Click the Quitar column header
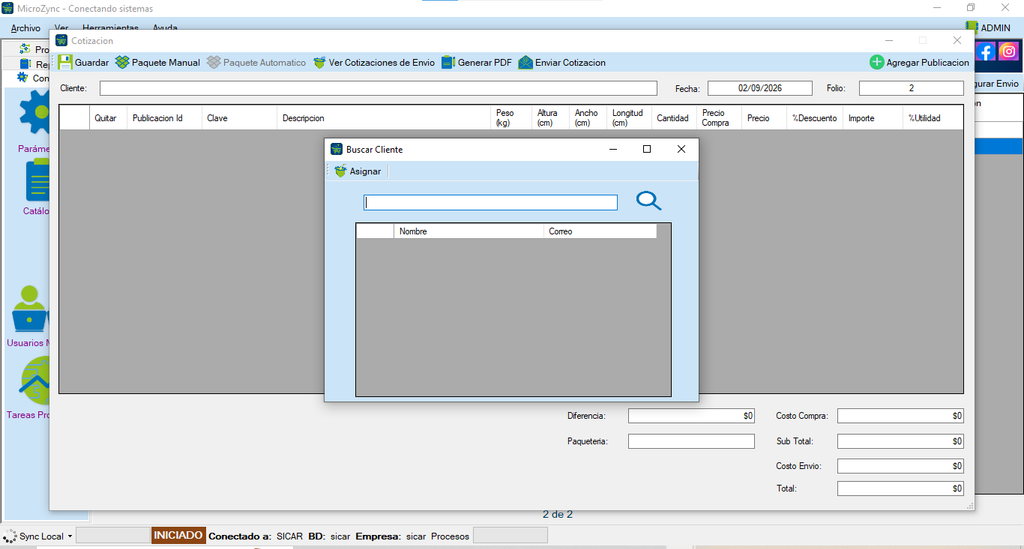Screen dimensions: 1024x549 (108, 118)
